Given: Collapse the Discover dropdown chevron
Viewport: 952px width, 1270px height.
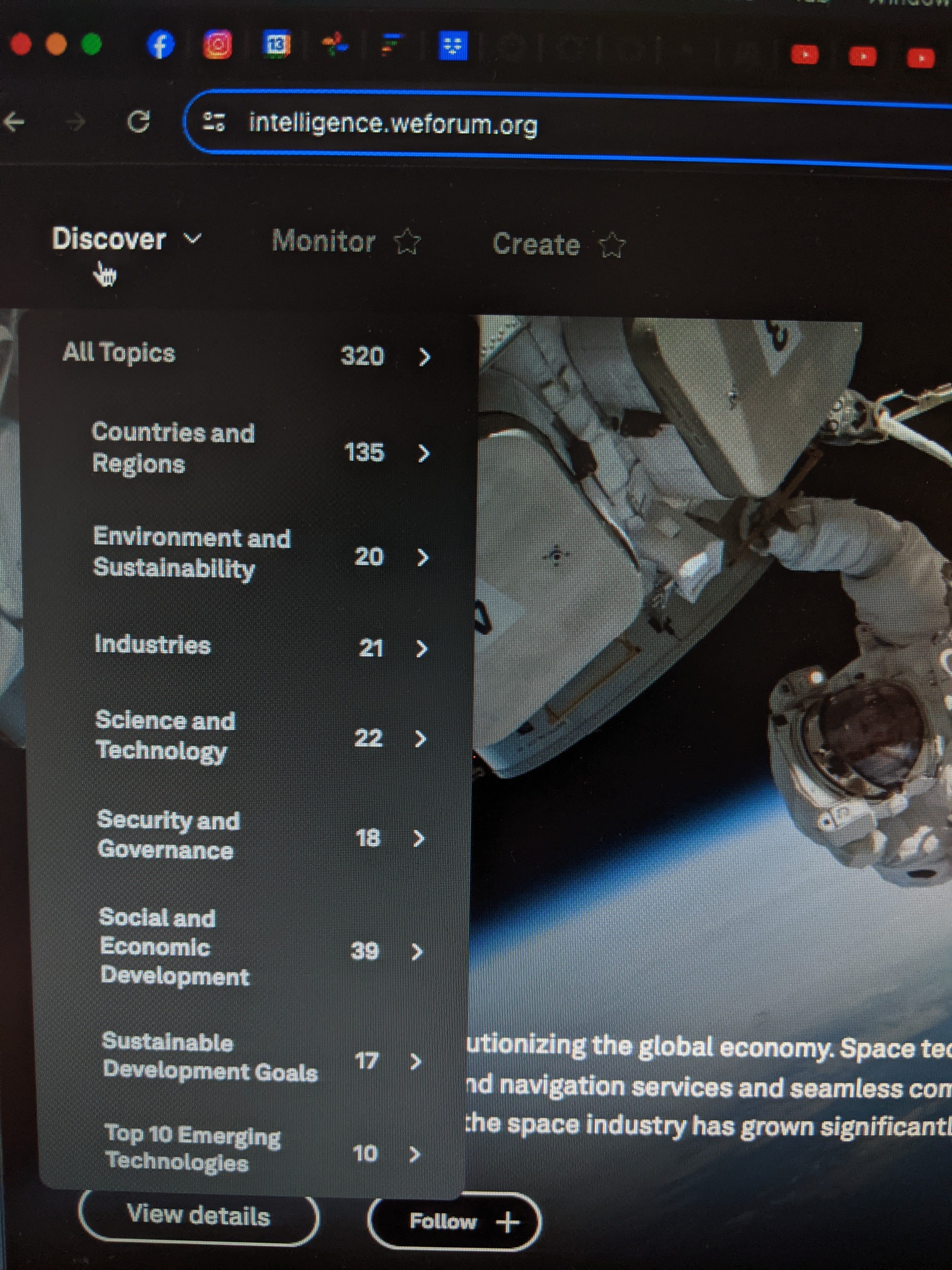Looking at the screenshot, I should click(193, 238).
